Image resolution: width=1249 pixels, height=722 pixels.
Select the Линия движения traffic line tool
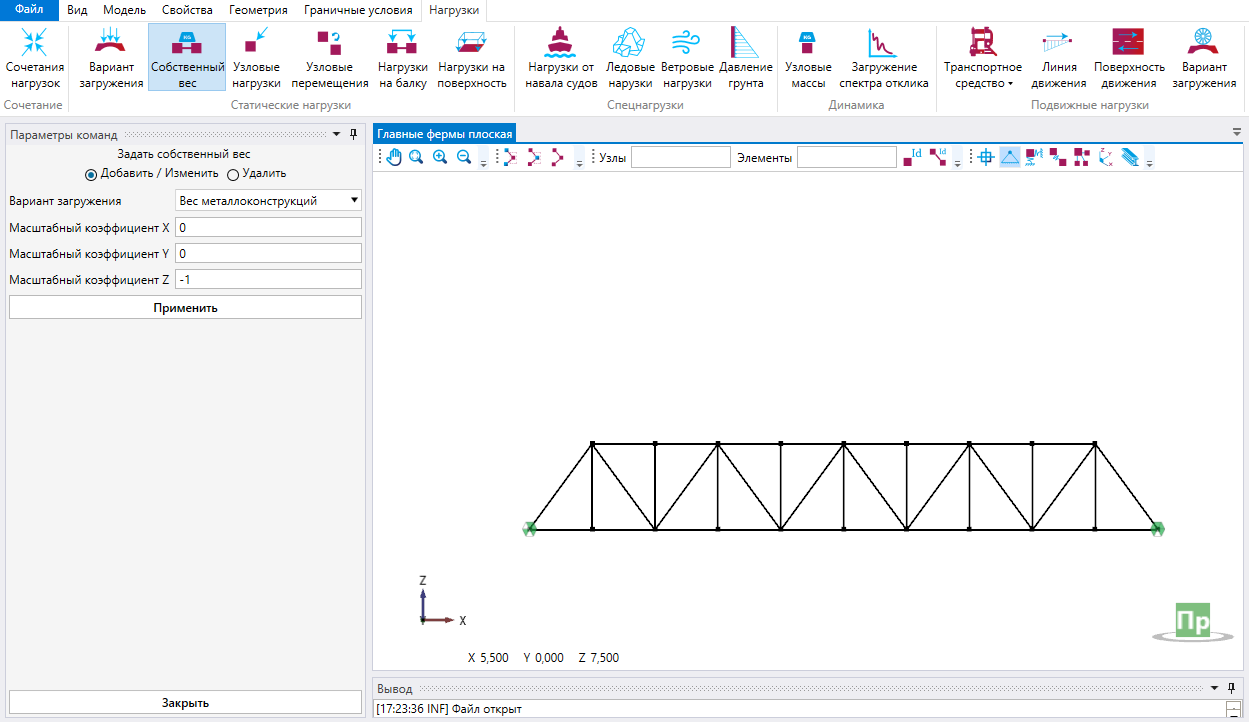pos(1058,58)
